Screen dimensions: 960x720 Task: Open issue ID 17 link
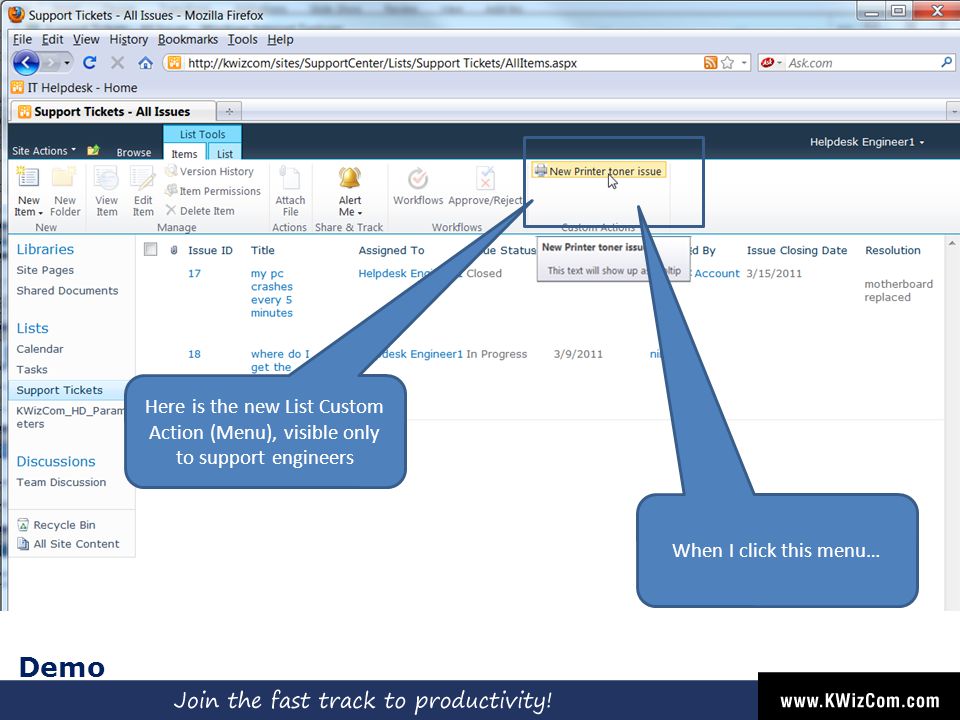[x=194, y=273]
